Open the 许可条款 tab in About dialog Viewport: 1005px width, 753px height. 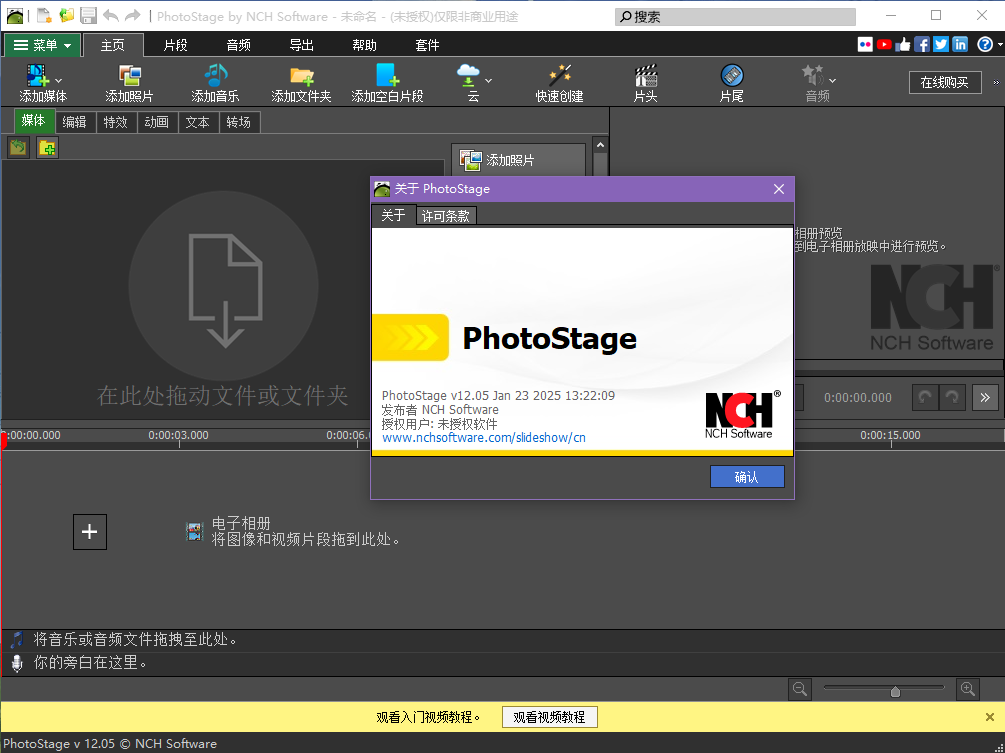445,214
